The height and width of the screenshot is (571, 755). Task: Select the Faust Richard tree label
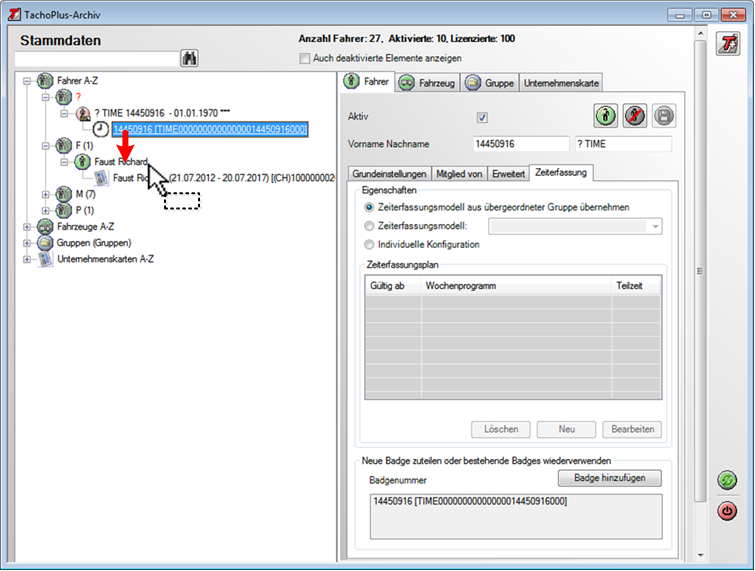pyautogui.click(x=121, y=161)
